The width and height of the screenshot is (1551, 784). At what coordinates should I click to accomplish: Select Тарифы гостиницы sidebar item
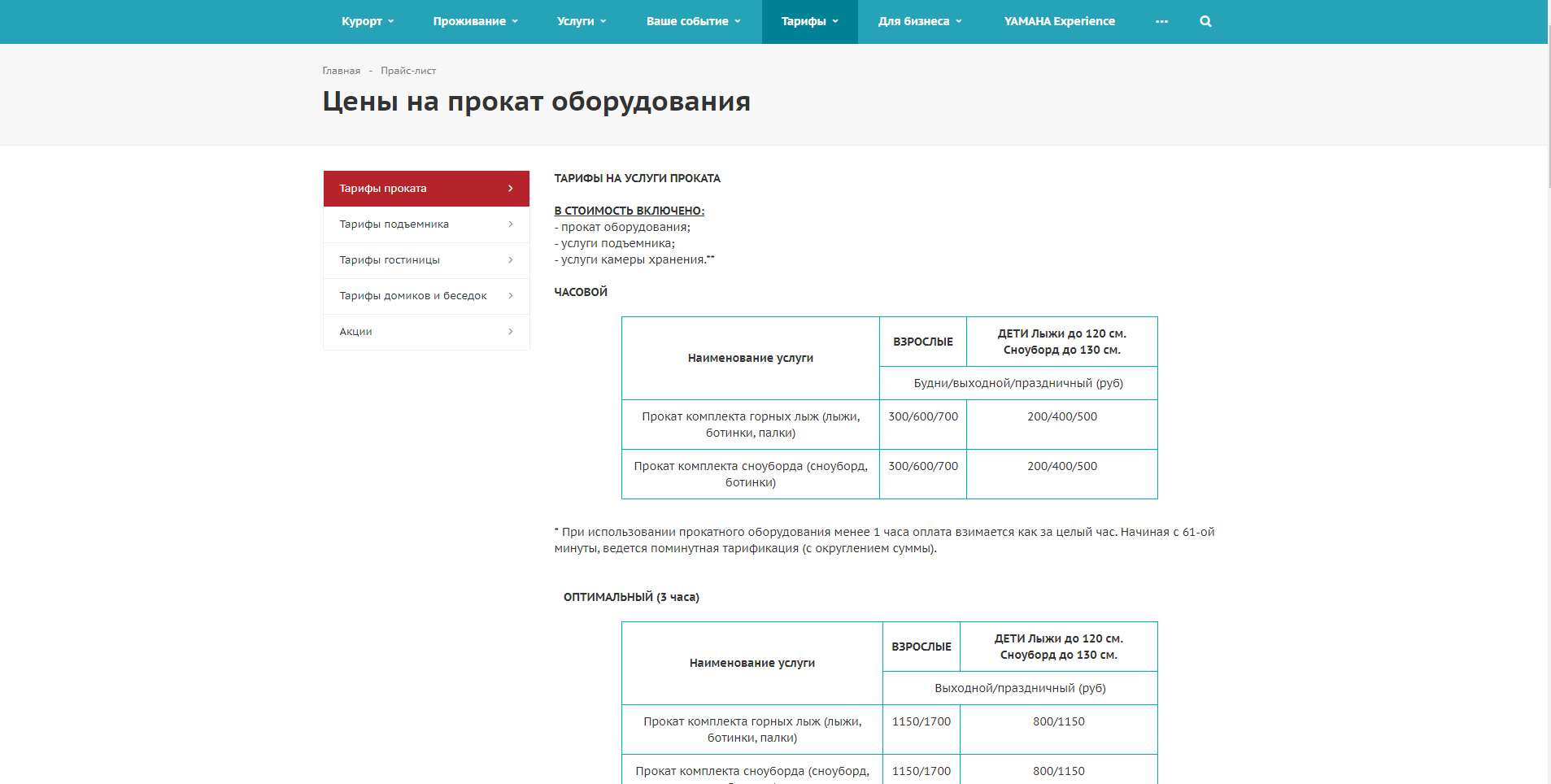[426, 260]
